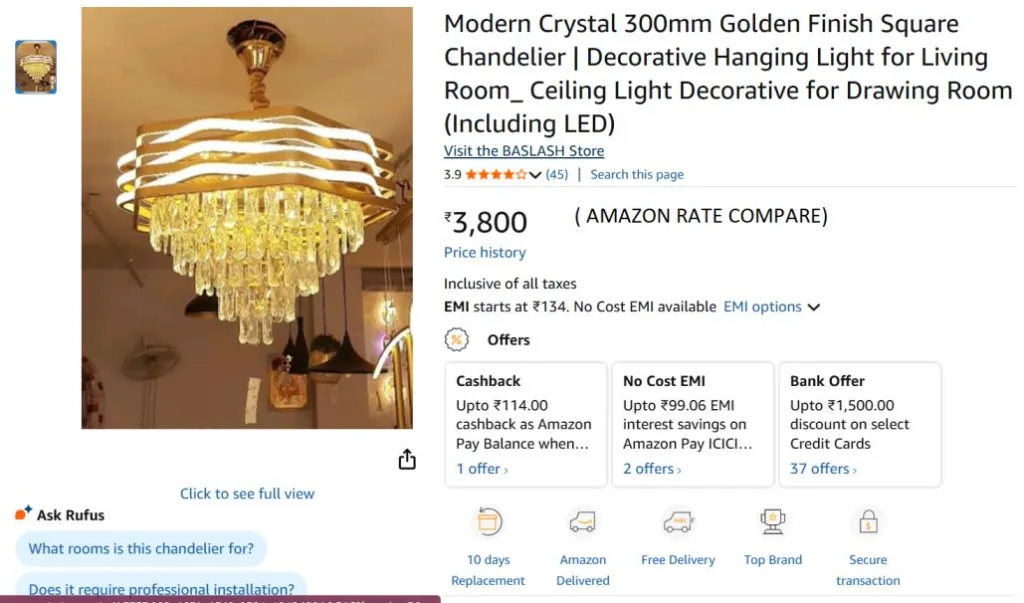This screenshot has height=603, width=1024.
Task: Click the Free Delivery truck icon
Action: [x=678, y=522]
